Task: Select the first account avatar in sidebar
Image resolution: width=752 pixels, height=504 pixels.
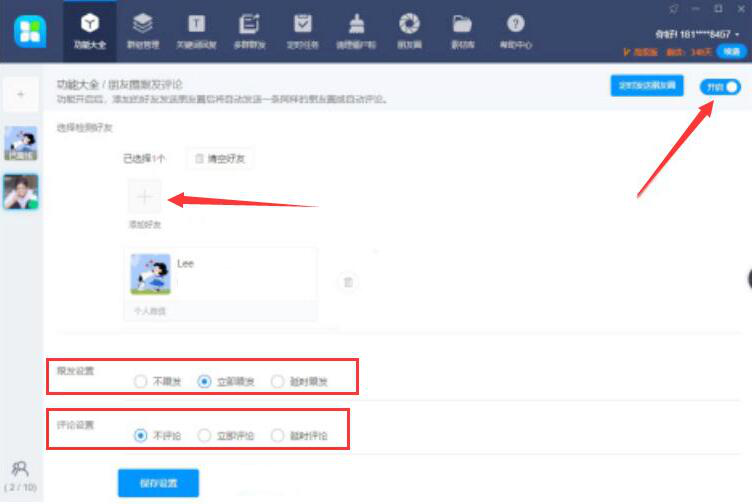Action: tap(21, 143)
